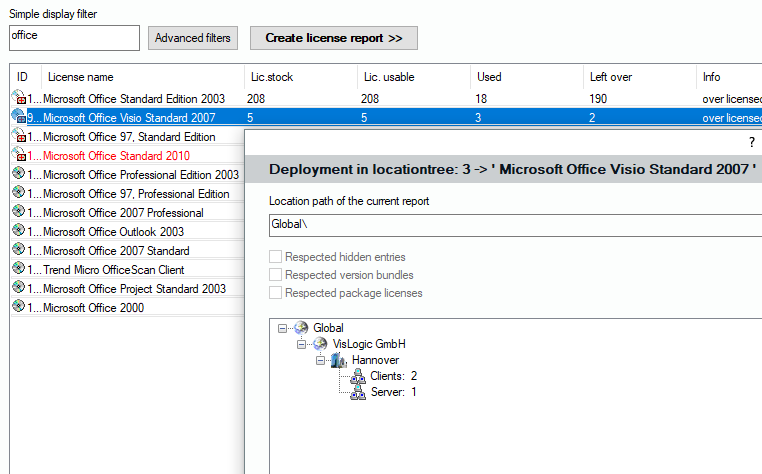Click Create license report button
Image resolution: width=762 pixels, height=474 pixels.
click(333, 38)
